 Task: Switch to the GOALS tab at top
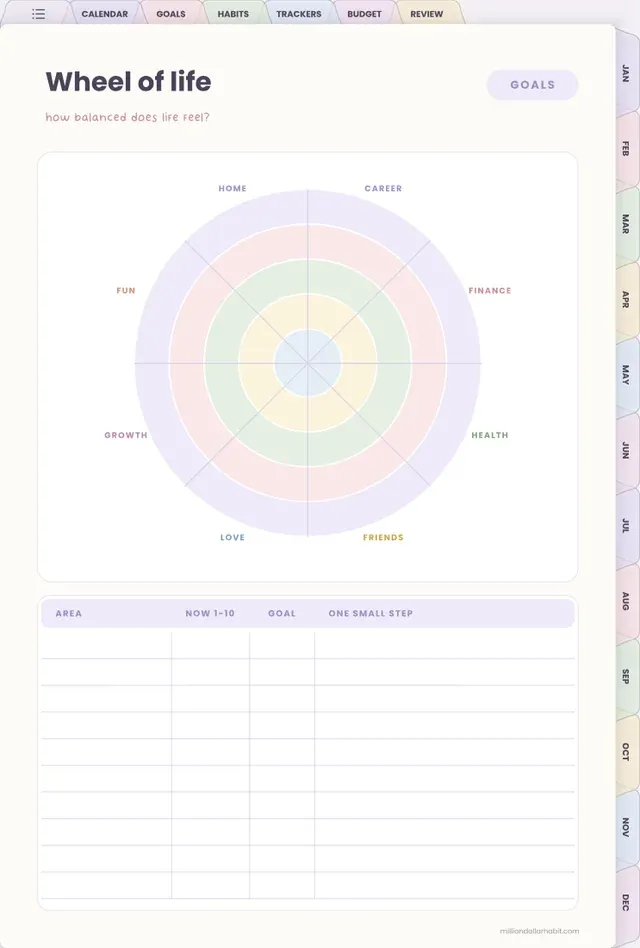[x=171, y=13]
